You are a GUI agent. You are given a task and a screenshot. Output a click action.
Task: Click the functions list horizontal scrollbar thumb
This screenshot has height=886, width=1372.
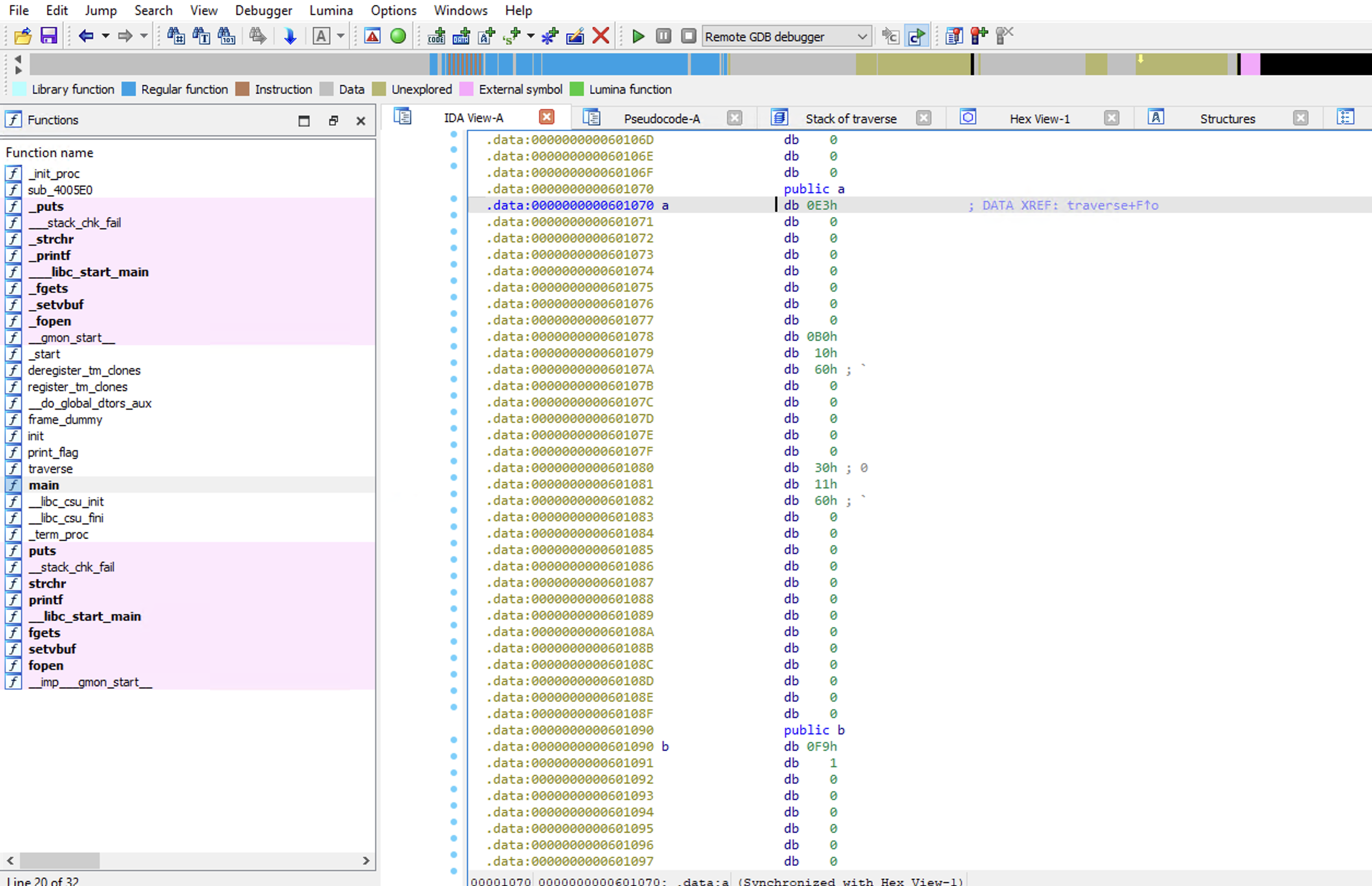pos(60,861)
